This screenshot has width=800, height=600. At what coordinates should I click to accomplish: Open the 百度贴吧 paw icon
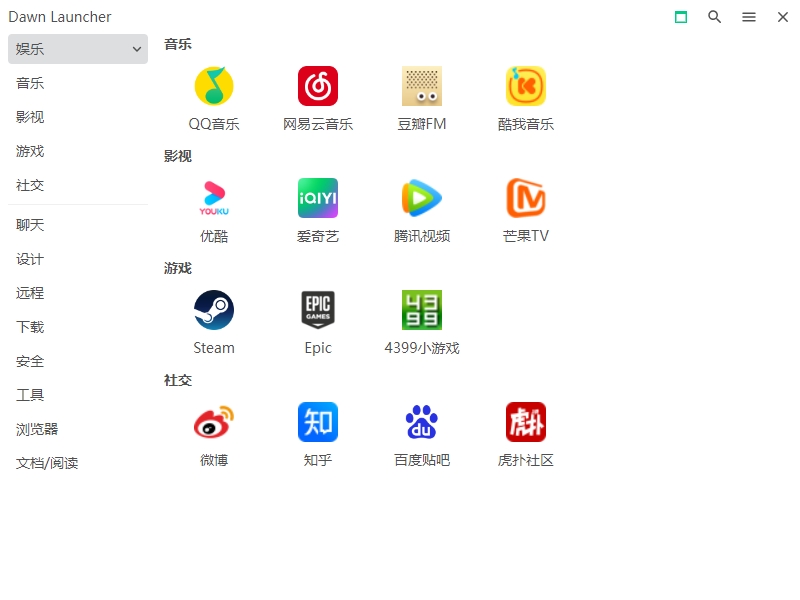422,422
